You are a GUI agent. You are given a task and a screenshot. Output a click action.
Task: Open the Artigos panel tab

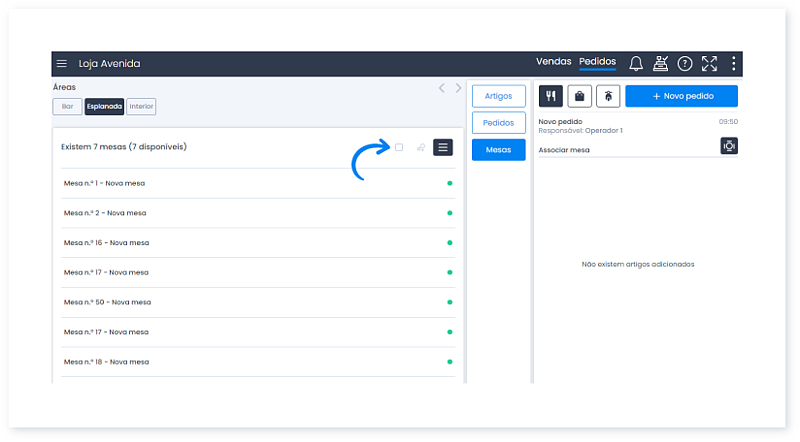[498, 96]
